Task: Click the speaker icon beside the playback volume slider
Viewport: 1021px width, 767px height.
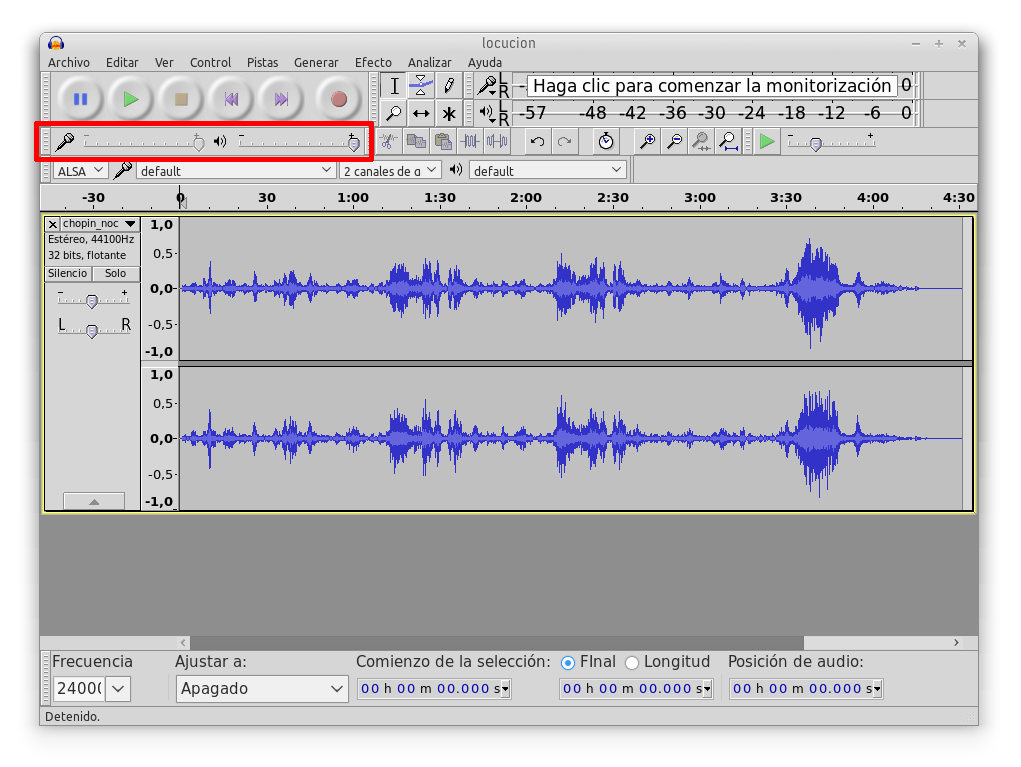Action: coord(220,141)
